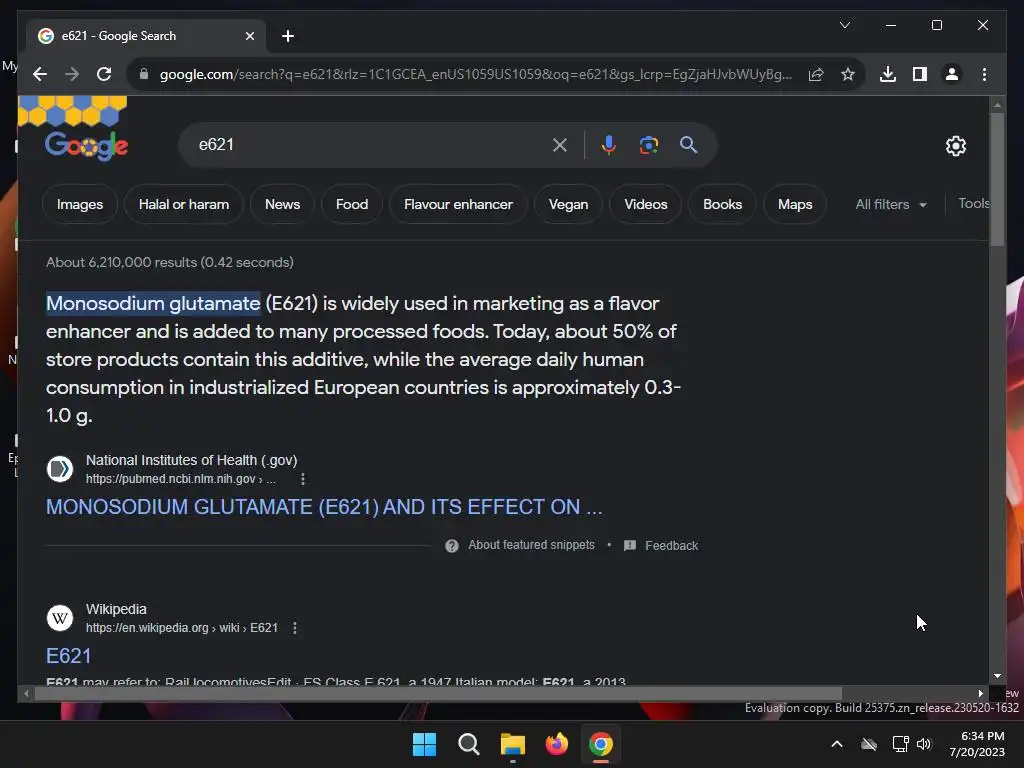Click the Feedback link
The image size is (1024, 768).
(x=671, y=546)
